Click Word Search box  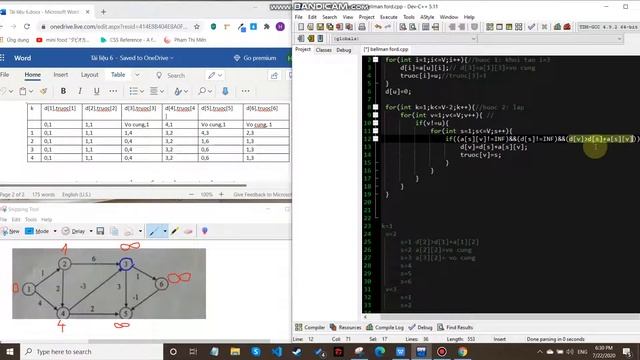click(x=171, y=76)
